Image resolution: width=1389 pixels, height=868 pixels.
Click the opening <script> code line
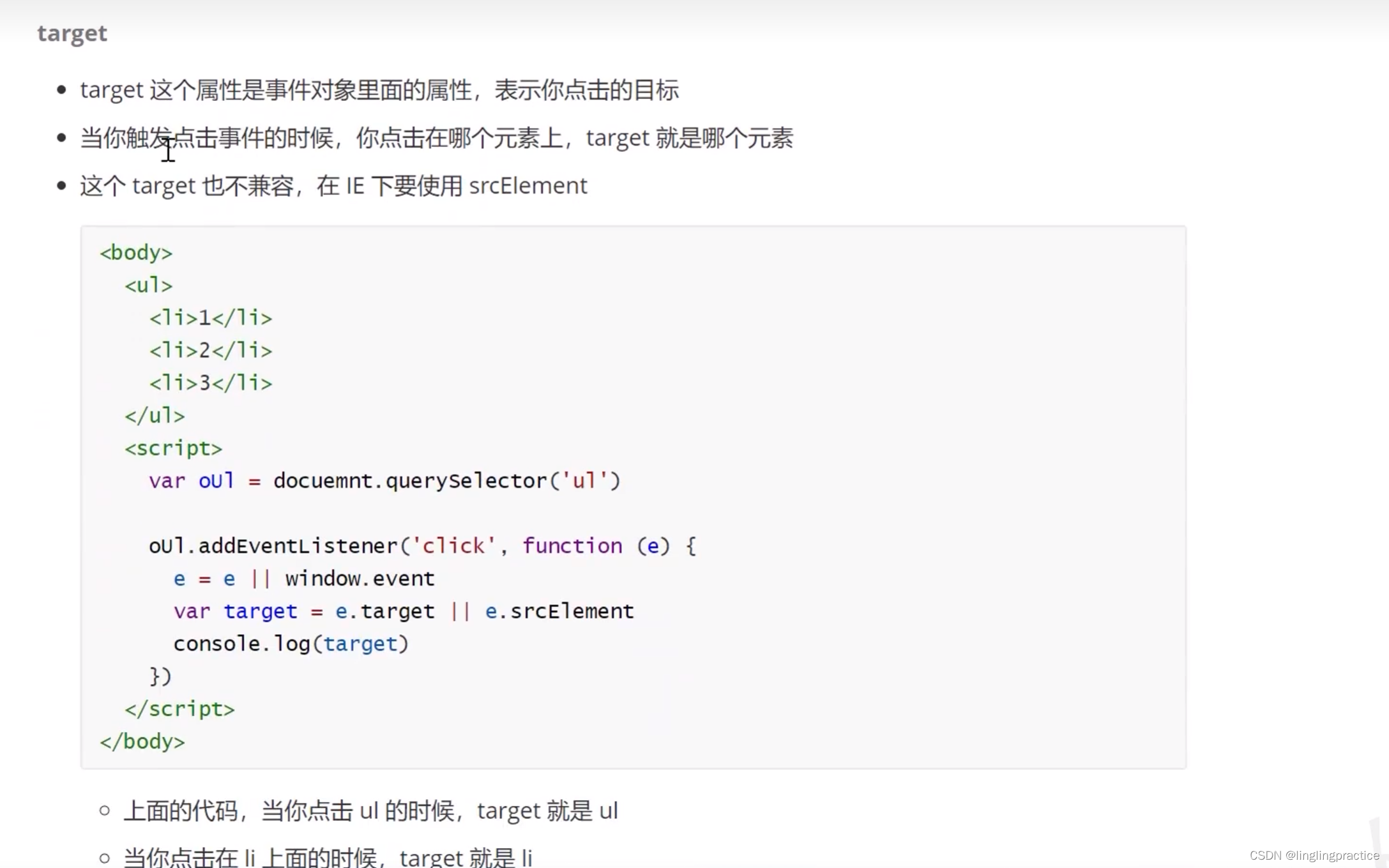(173, 448)
